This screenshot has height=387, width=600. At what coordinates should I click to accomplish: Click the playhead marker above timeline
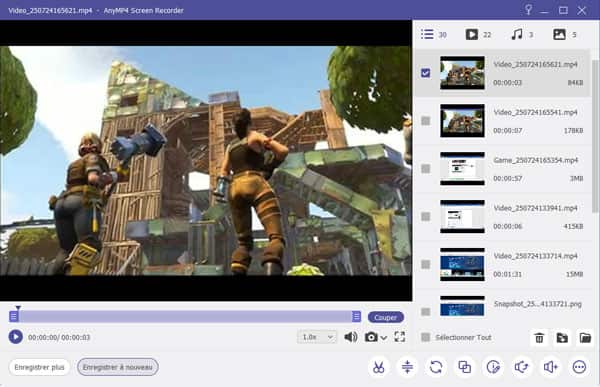click(18, 307)
